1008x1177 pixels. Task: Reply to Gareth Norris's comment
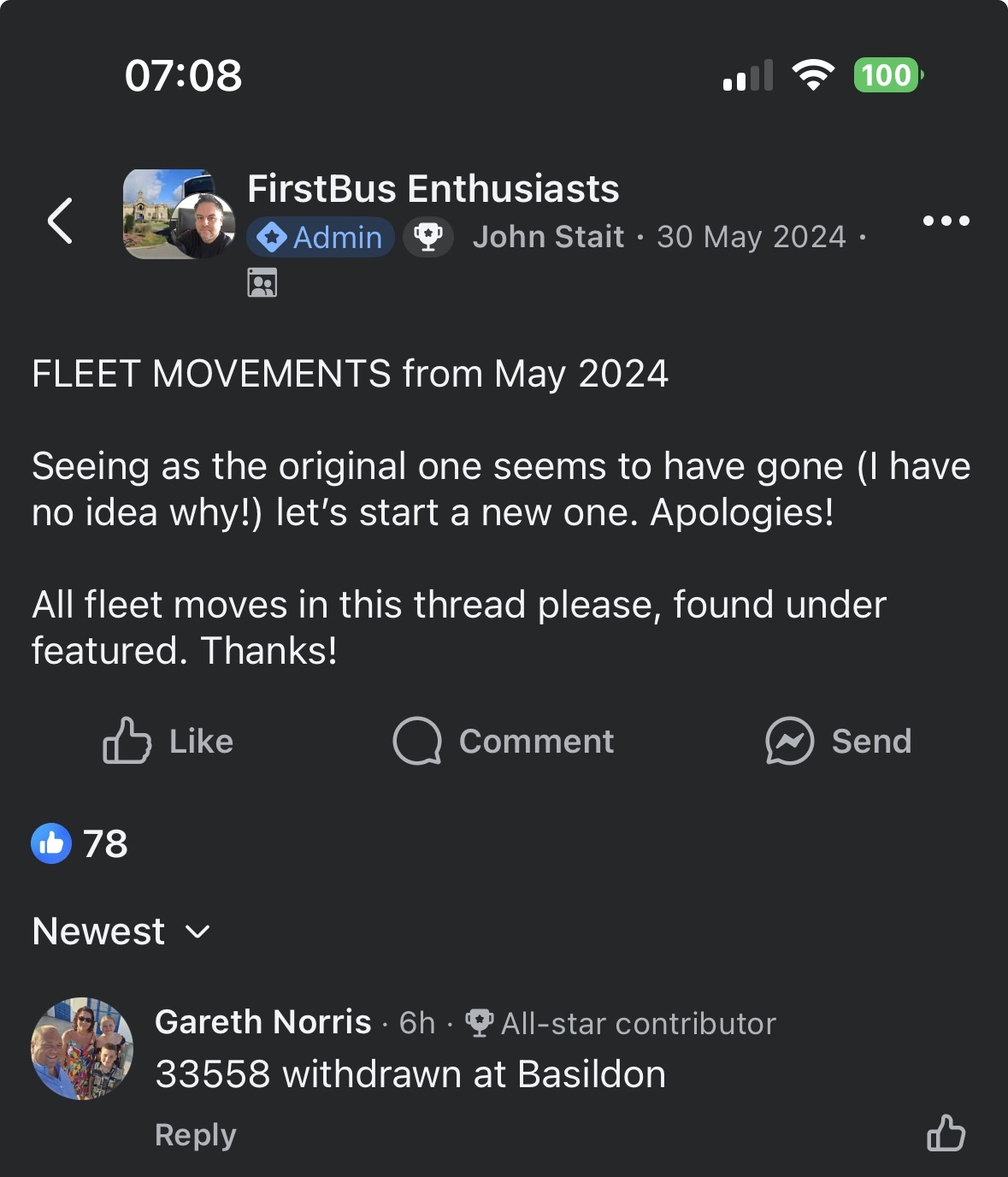(x=195, y=1134)
